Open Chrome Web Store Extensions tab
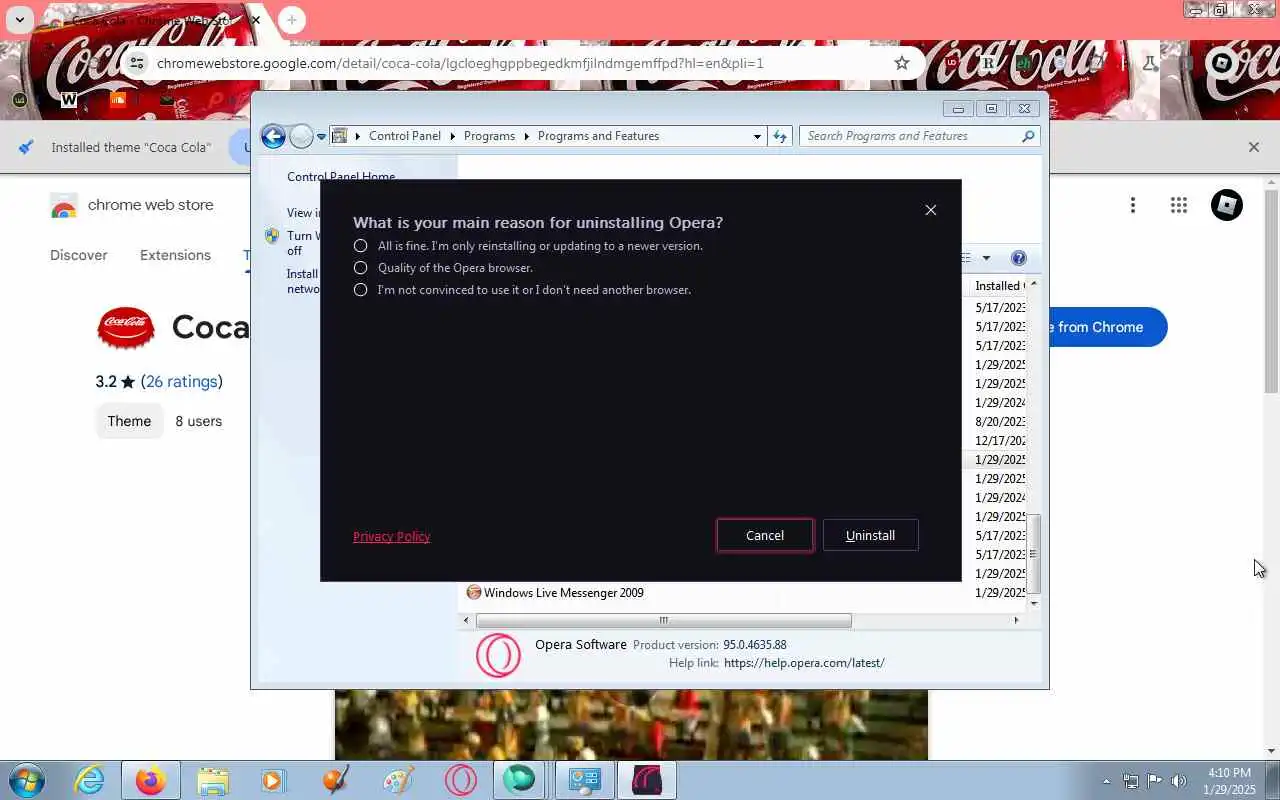Viewport: 1280px width, 800px height. click(x=175, y=255)
